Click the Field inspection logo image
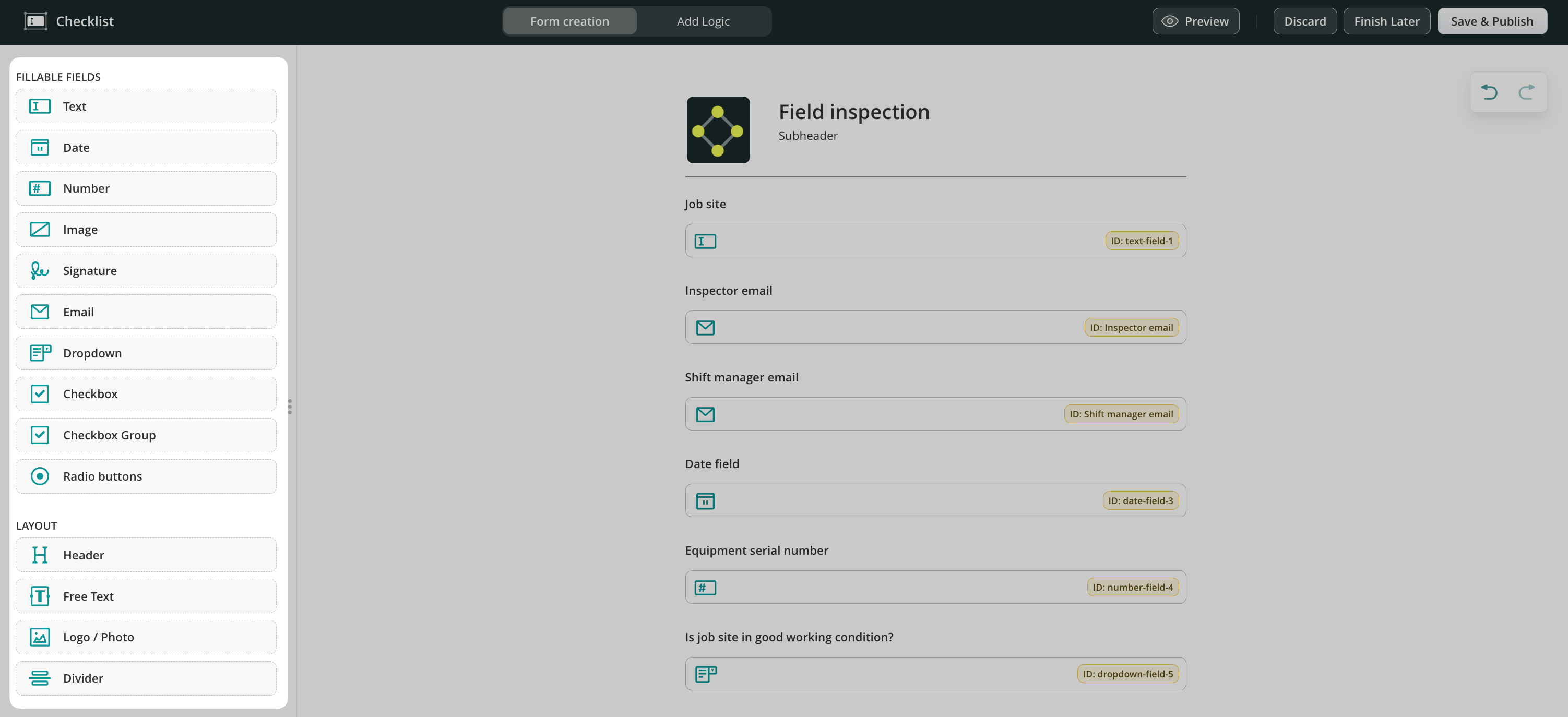Image resolution: width=1568 pixels, height=717 pixels. pyautogui.click(x=718, y=129)
